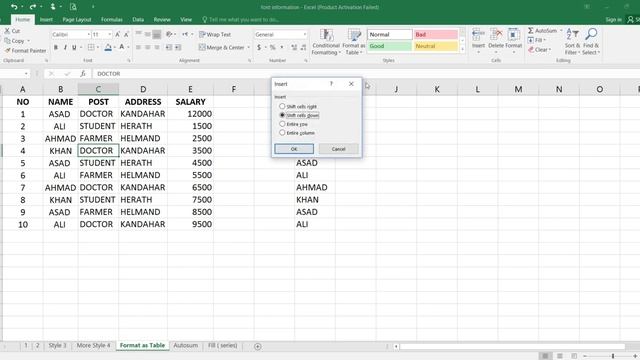Screen dimensions: 640x360
Task: Click Cancel in the Insert dialog
Action: 338,149
